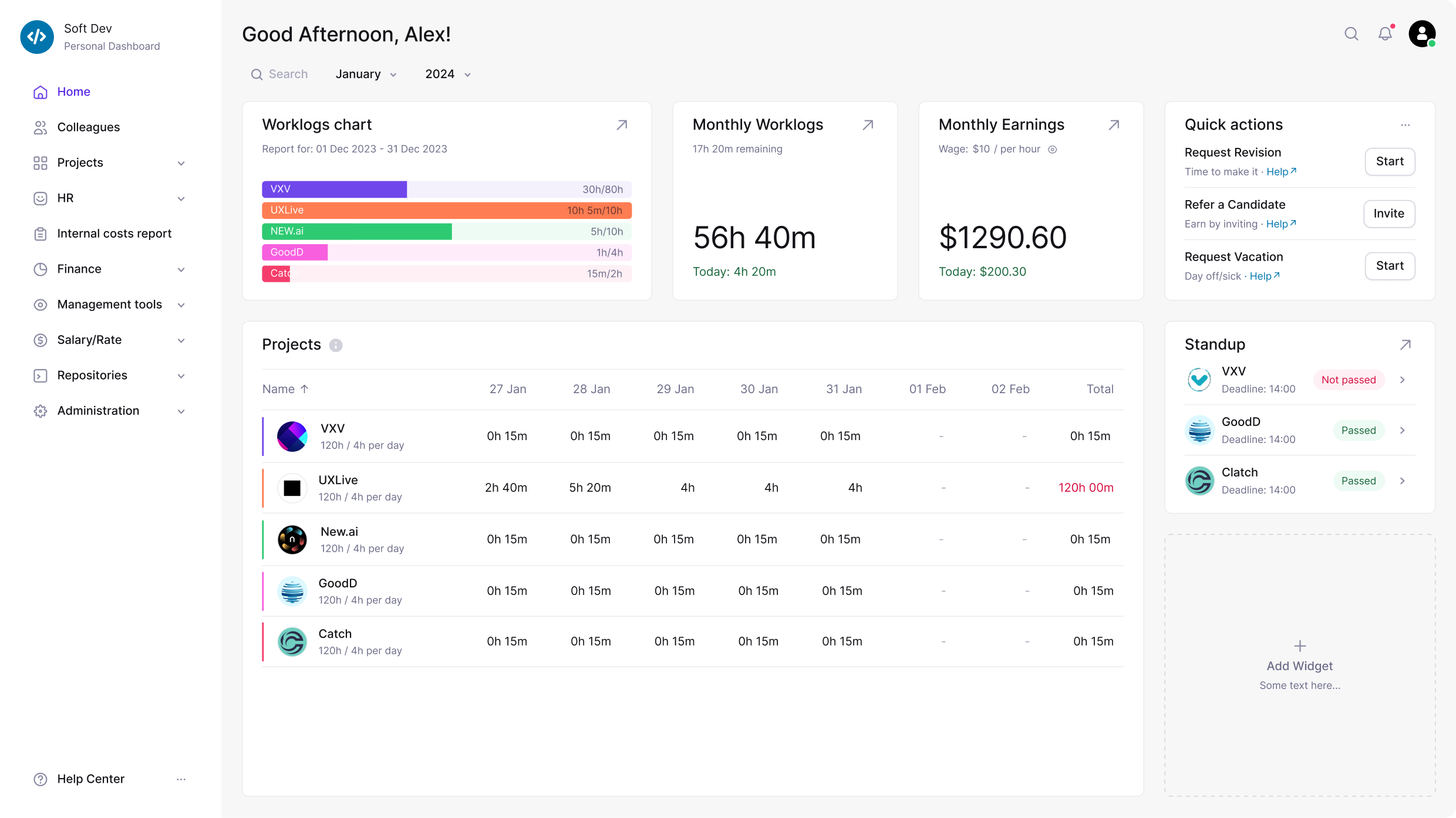Open the January month dropdown

point(365,74)
